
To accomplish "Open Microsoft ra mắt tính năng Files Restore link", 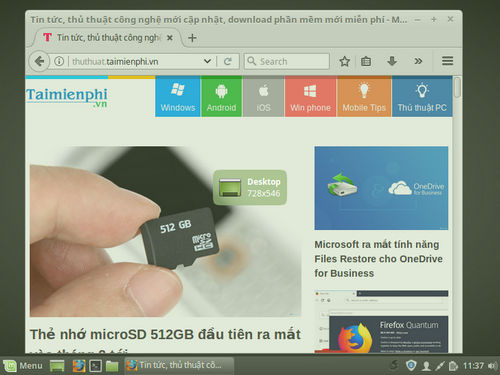I will pos(378,259).
